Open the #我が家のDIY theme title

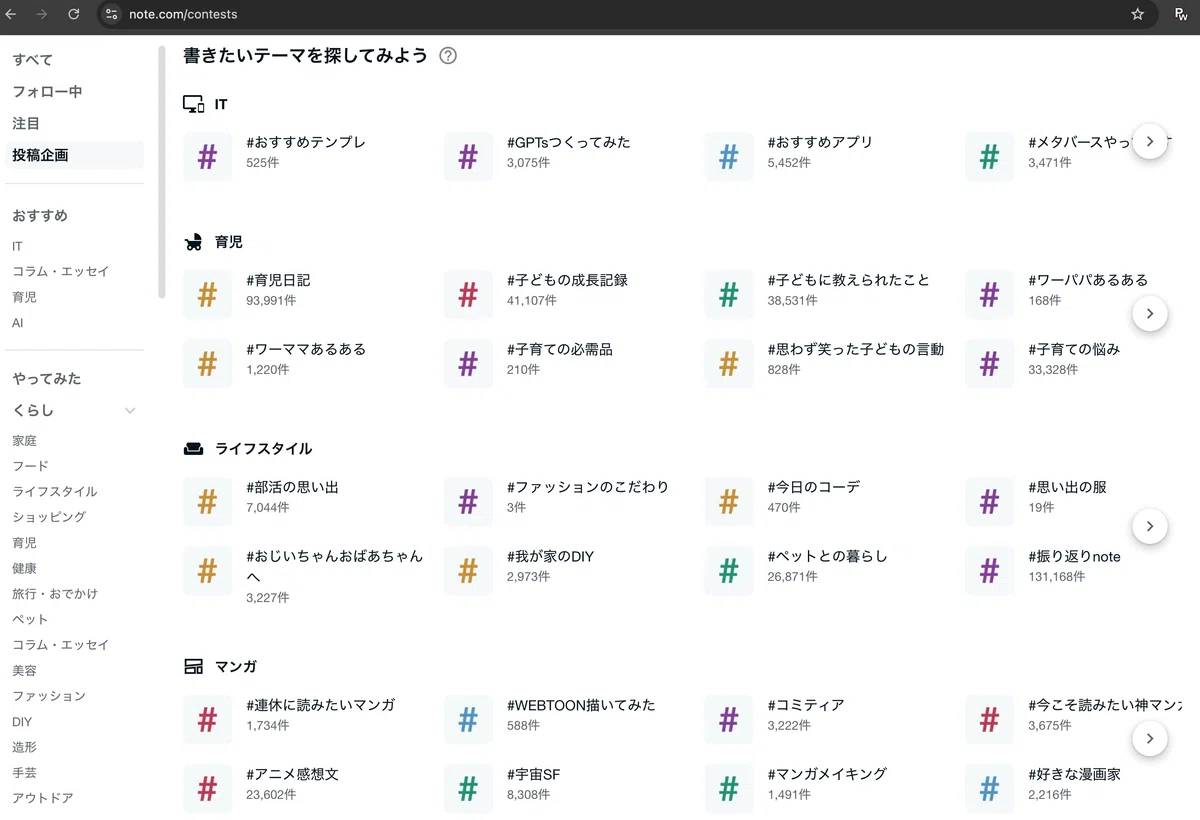click(550, 556)
